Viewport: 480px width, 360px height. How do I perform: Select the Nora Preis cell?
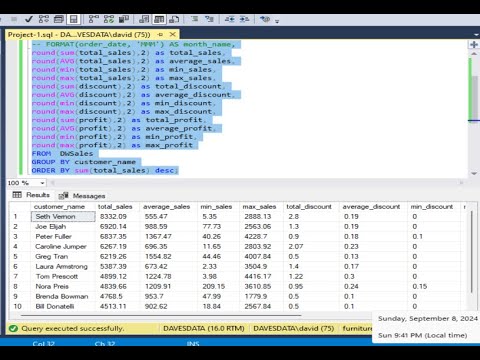pyautogui.click(x=63, y=286)
